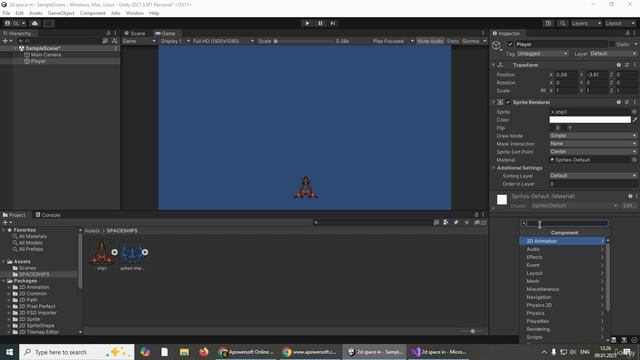
Task: Toggle the Static checkbox
Action: point(612,44)
